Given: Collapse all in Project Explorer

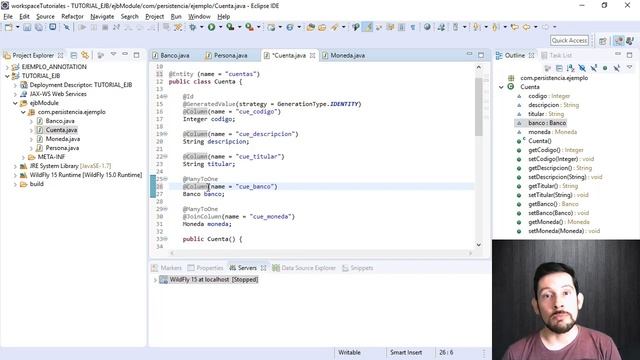Looking at the screenshot, I should coord(74,55).
